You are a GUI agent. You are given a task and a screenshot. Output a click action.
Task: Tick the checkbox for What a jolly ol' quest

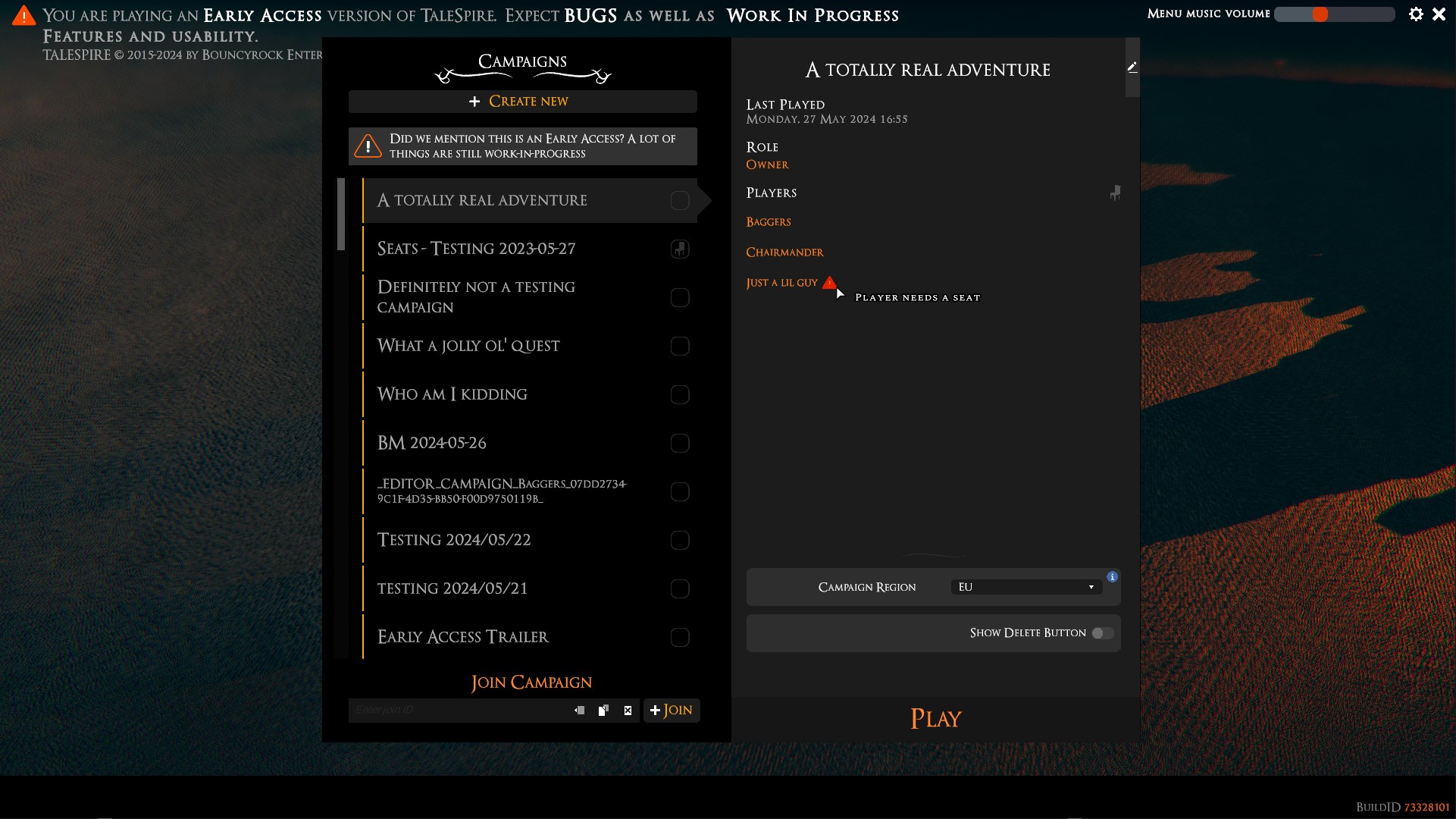[680, 347]
